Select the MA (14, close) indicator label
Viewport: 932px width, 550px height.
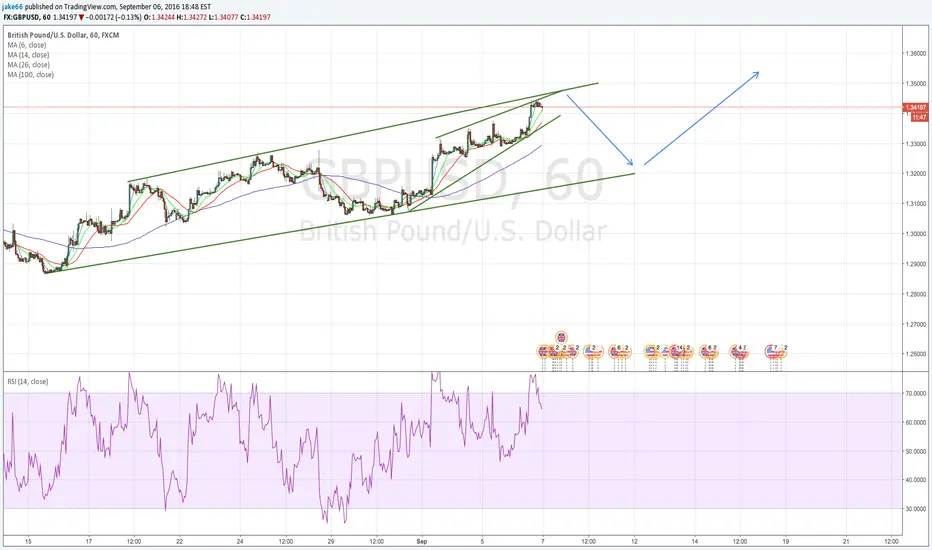pyautogui.click(x=29, y=55)
